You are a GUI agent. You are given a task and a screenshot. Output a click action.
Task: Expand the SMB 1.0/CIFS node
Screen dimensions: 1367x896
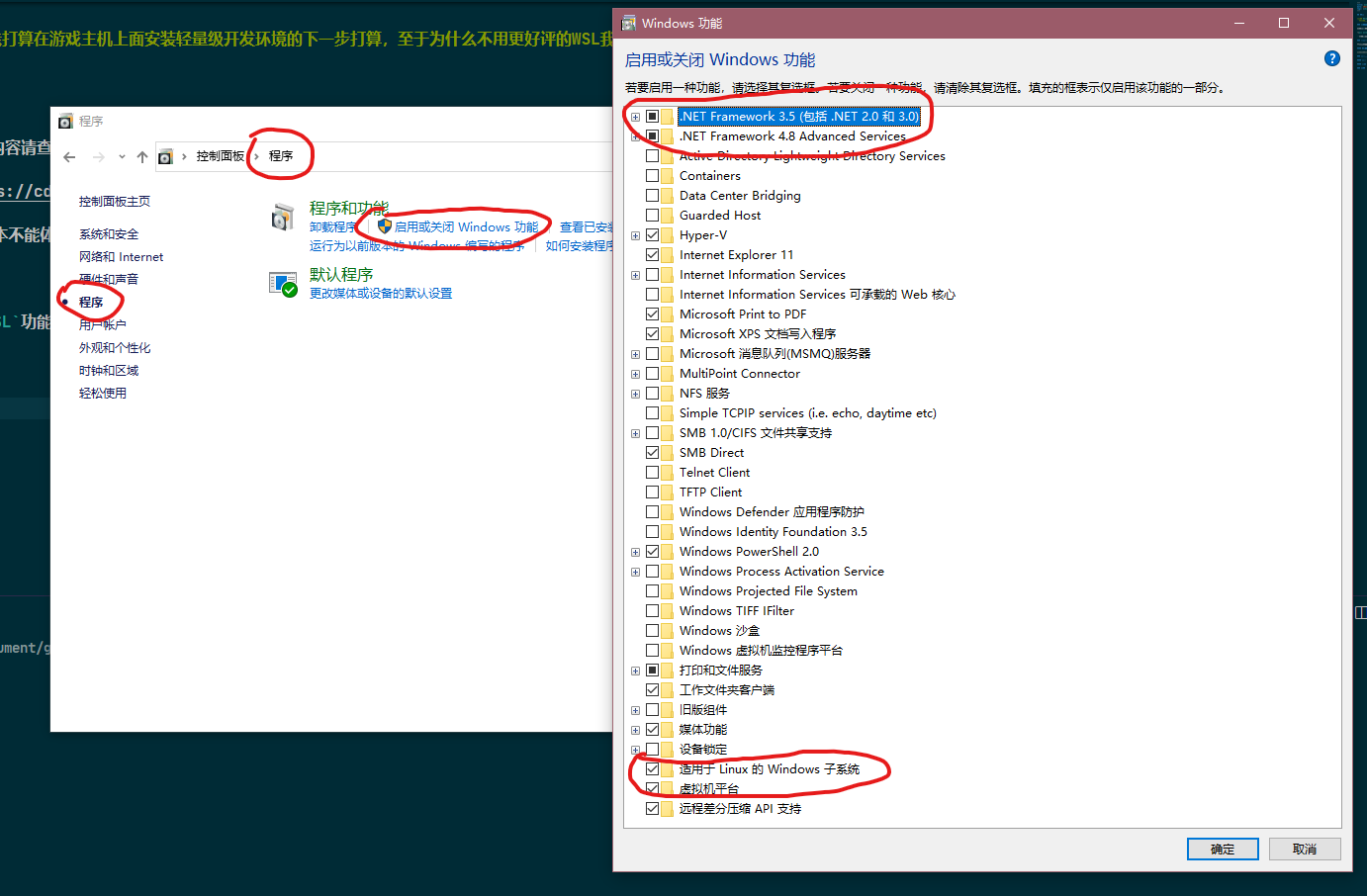coord(635,433)
